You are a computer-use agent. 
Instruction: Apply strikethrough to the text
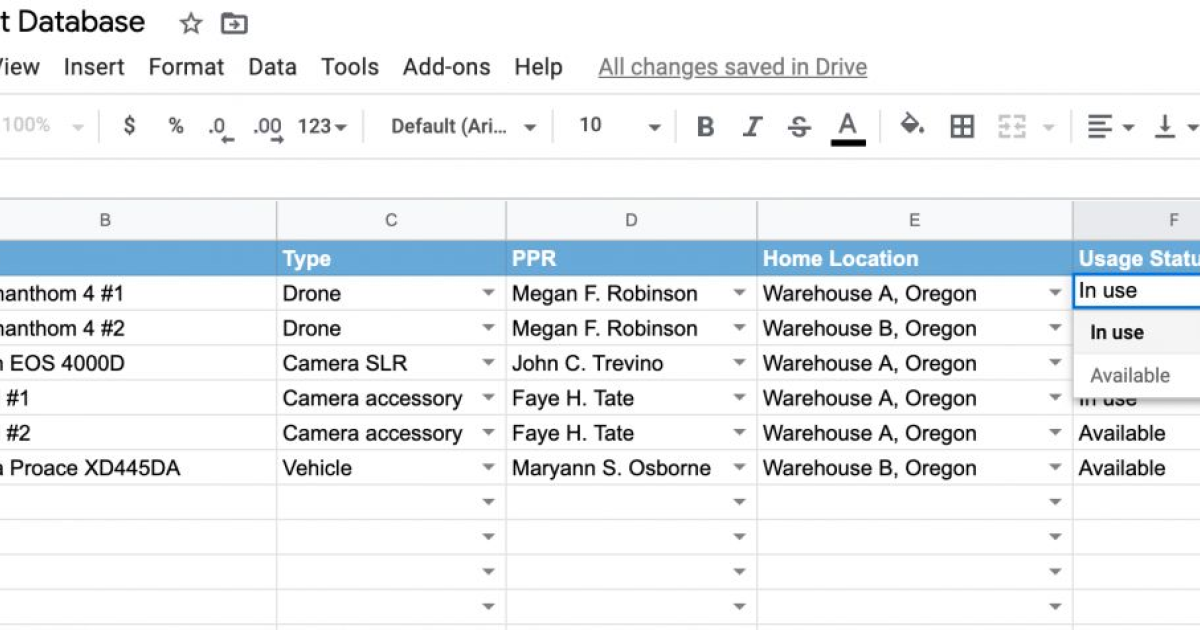click(x=799, y=126)
